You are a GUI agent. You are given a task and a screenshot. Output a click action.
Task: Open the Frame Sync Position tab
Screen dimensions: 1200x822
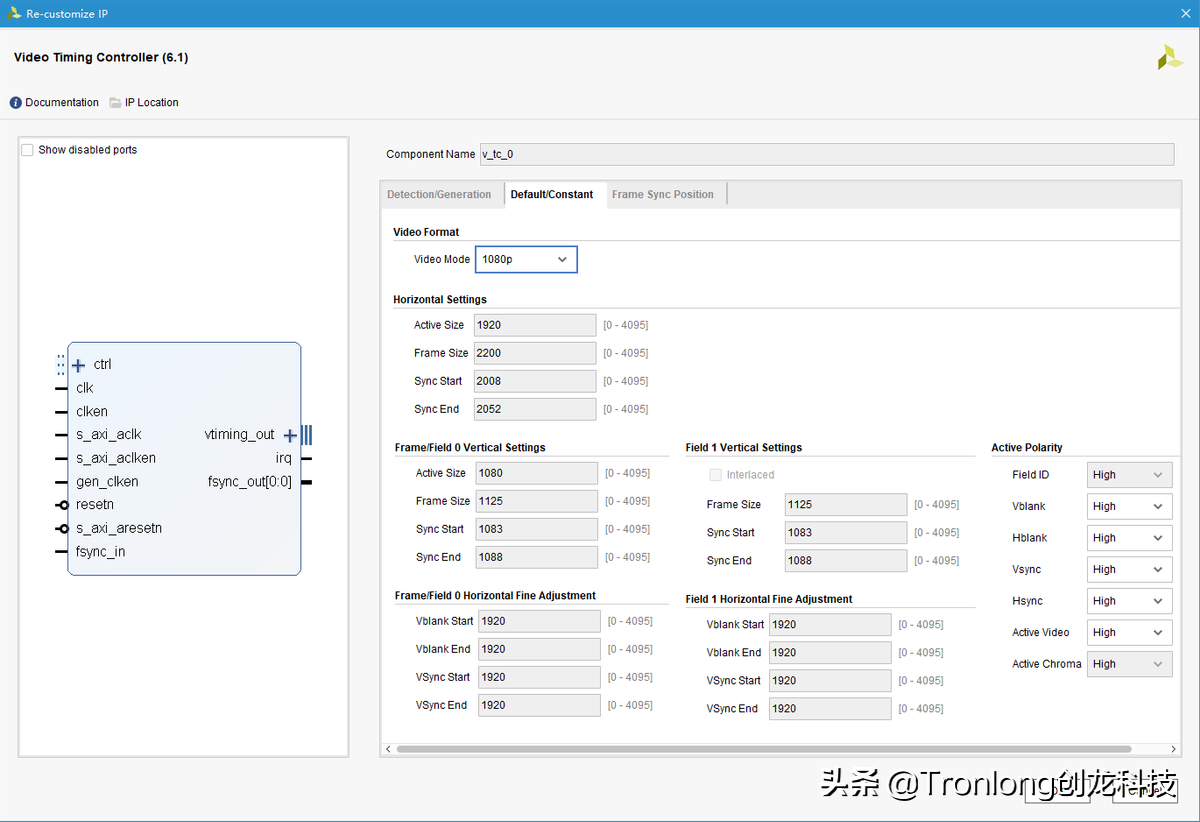pyautogui.click(x=664, y=194)
